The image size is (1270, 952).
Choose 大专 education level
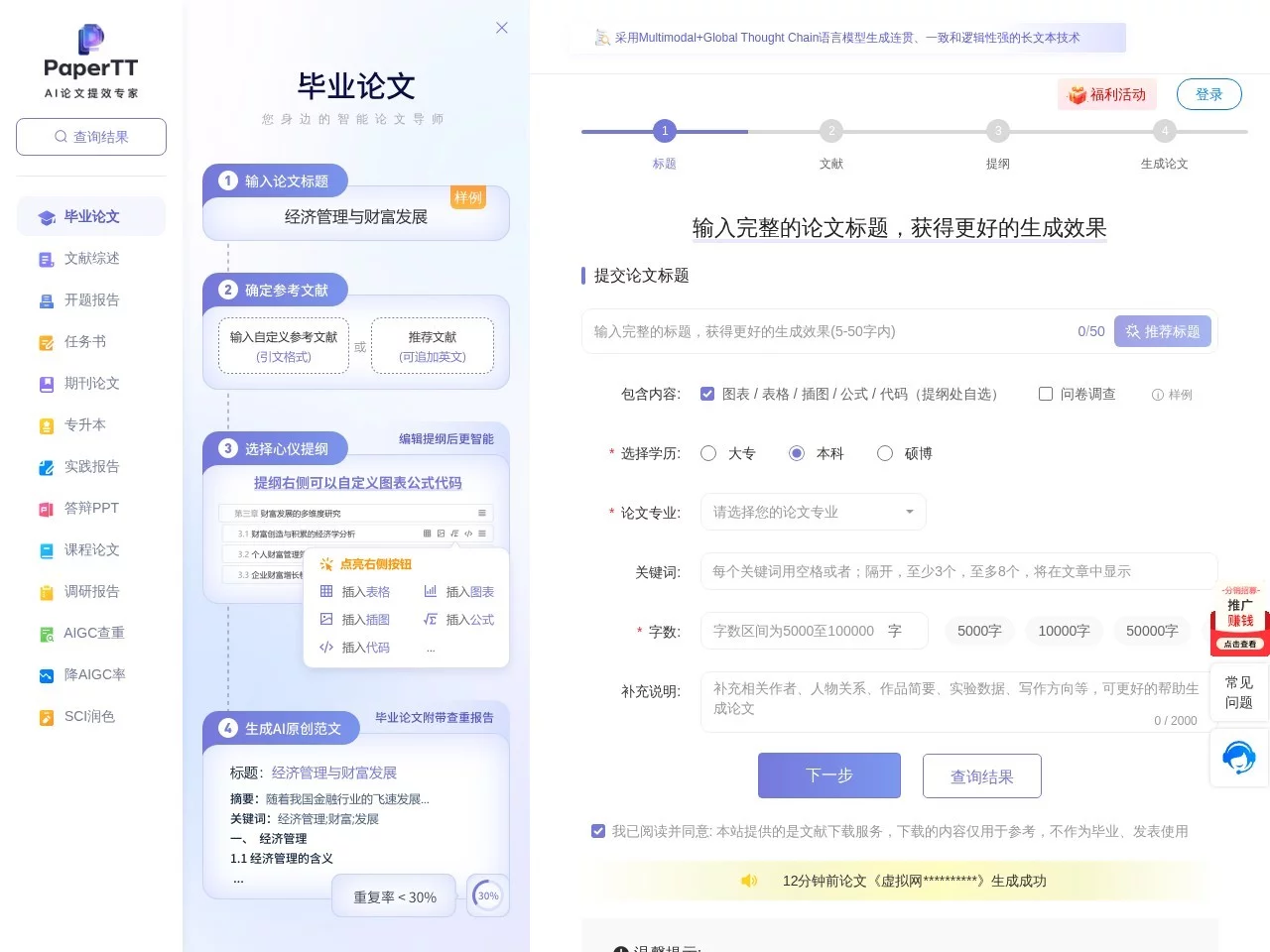point(708,453)
